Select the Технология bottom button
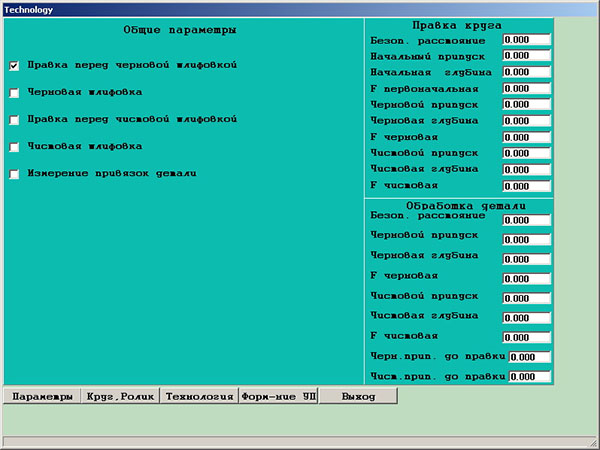Image resolution: width=600 pixels, height=450 pixels. [199, 396]
